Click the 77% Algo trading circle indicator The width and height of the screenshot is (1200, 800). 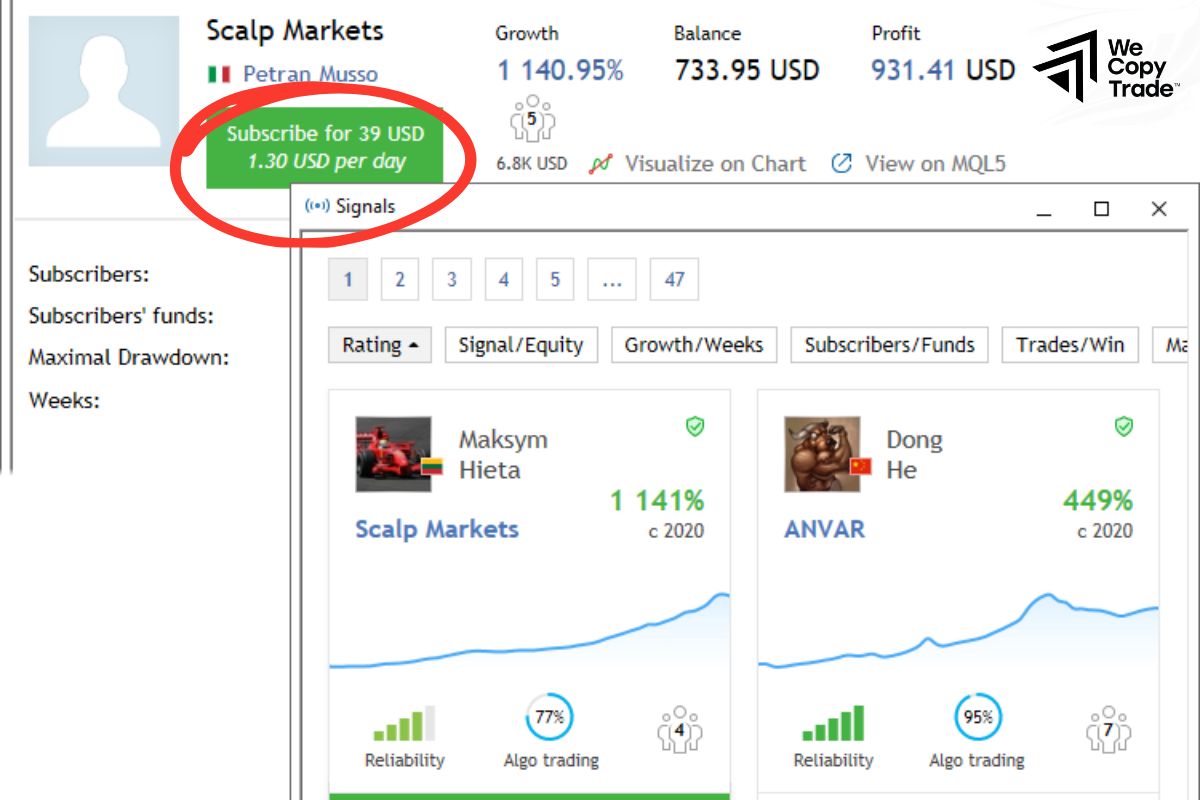[x=549, y=717]
